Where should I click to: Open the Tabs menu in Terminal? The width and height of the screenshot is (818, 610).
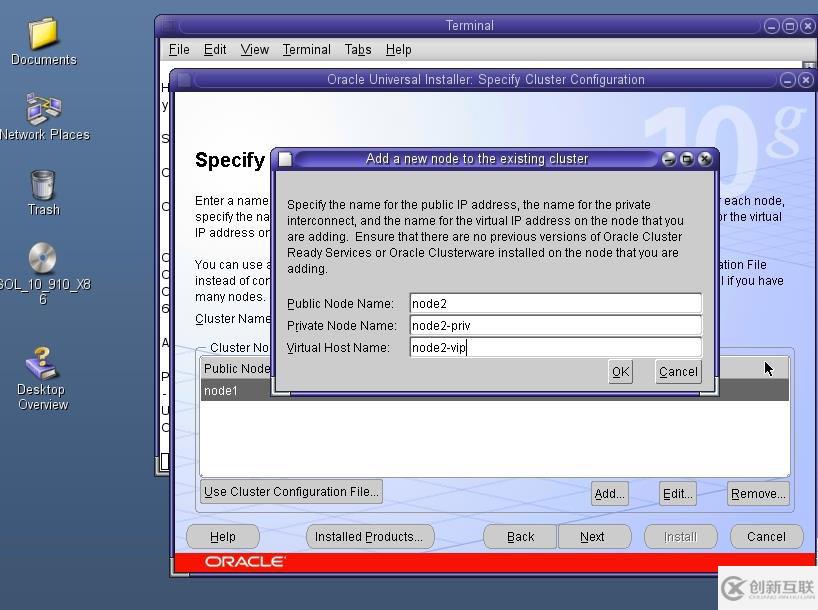click(358, 50)
